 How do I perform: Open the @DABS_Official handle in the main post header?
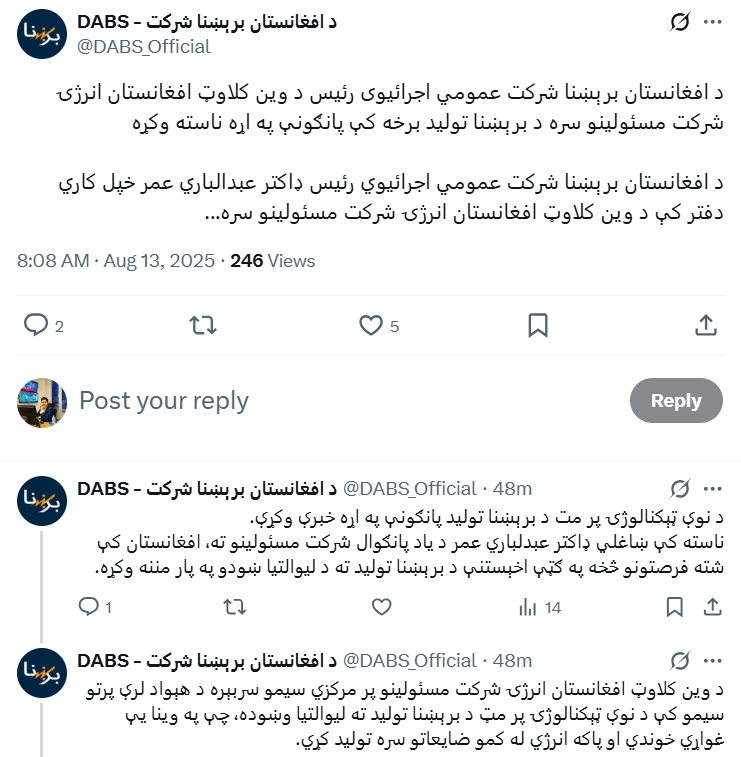[144, 46]
